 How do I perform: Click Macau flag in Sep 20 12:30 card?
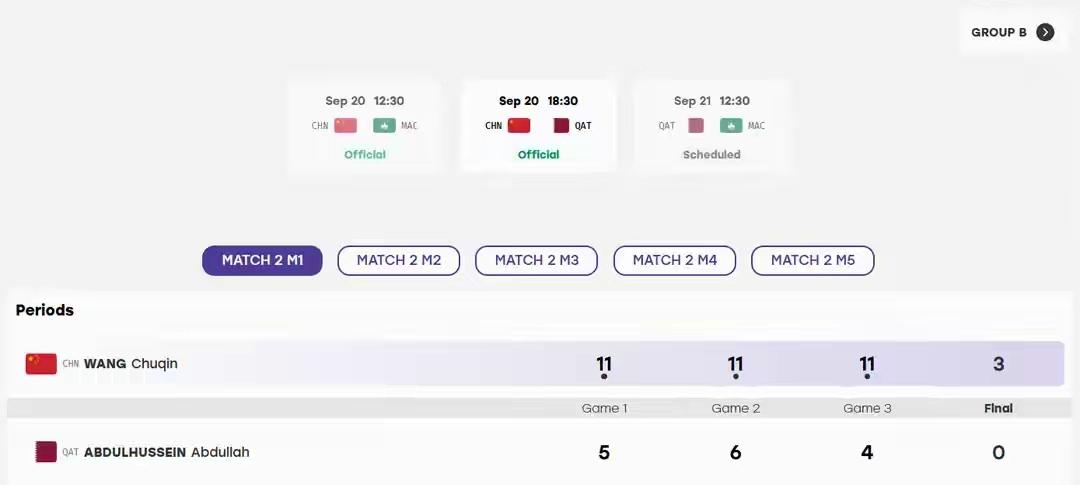point(384,125)
